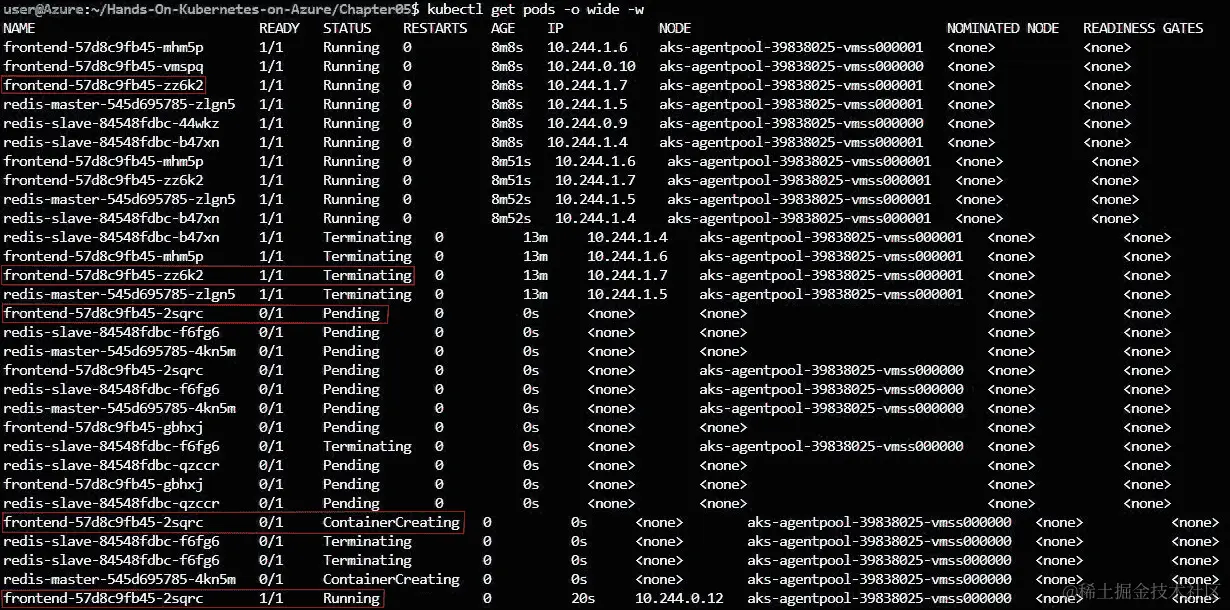Image resolution: width=1230 pixels, height=610 pixels.
Task: Click the READY column header
Action: point(279,28)
